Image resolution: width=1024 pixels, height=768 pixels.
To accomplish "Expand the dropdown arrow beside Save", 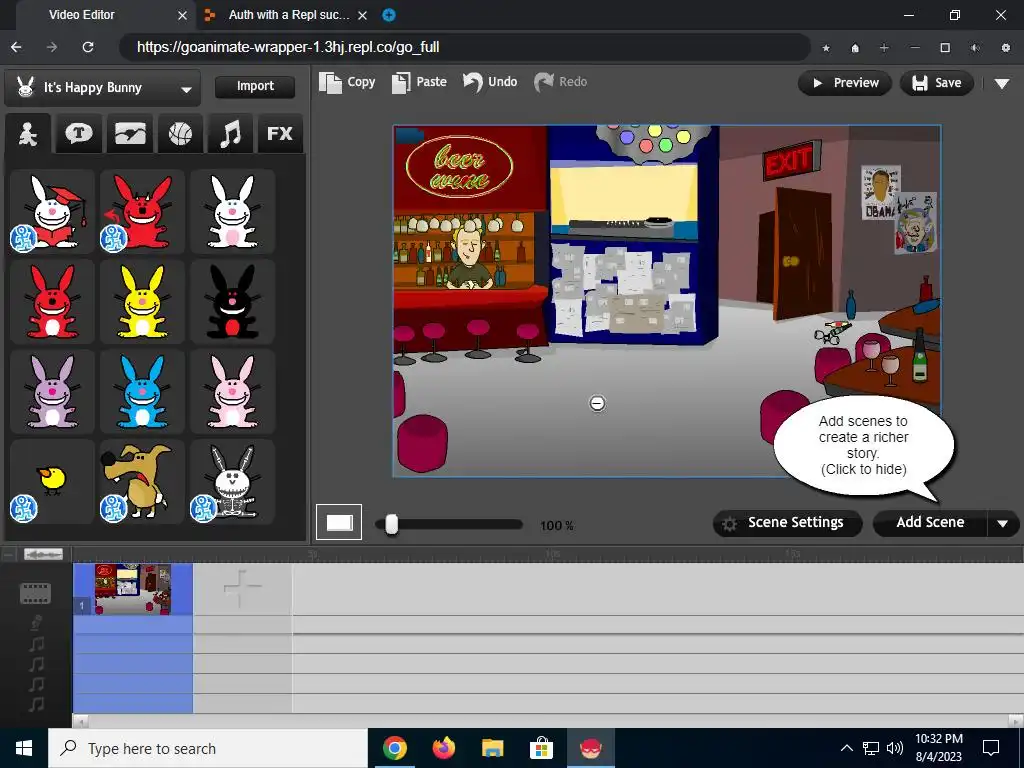I will click(x=1002, y=84).
